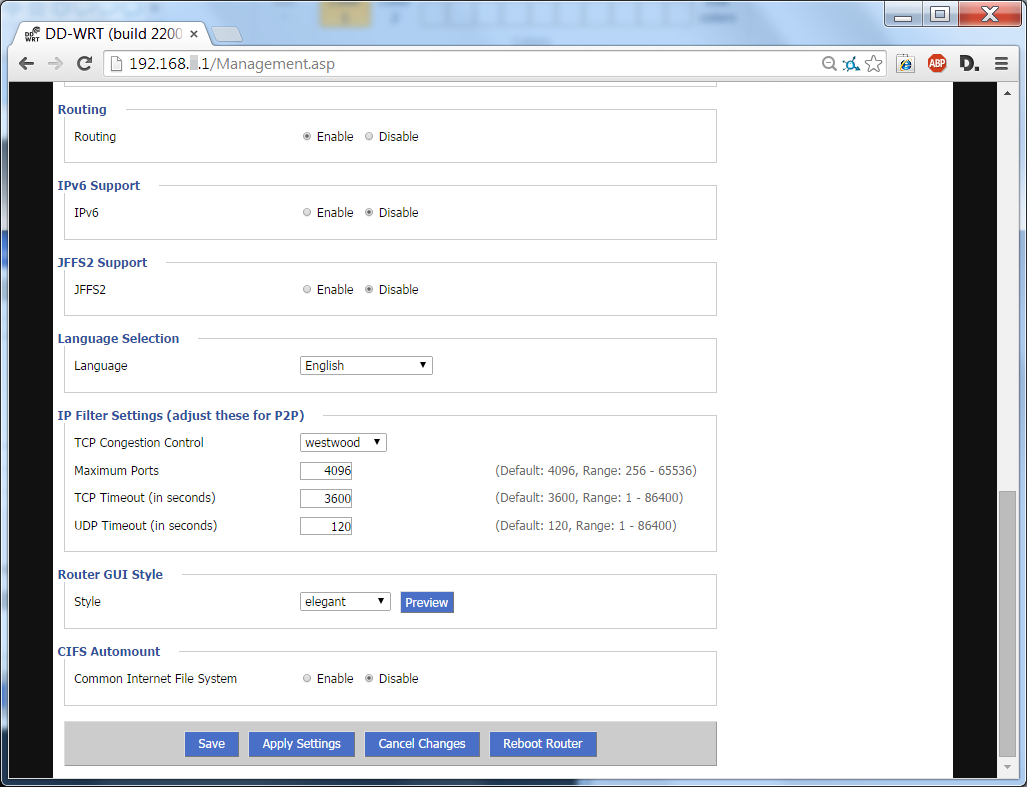
Task: Edit the Maximum Ports field
Action: click(x=326, y=471)
